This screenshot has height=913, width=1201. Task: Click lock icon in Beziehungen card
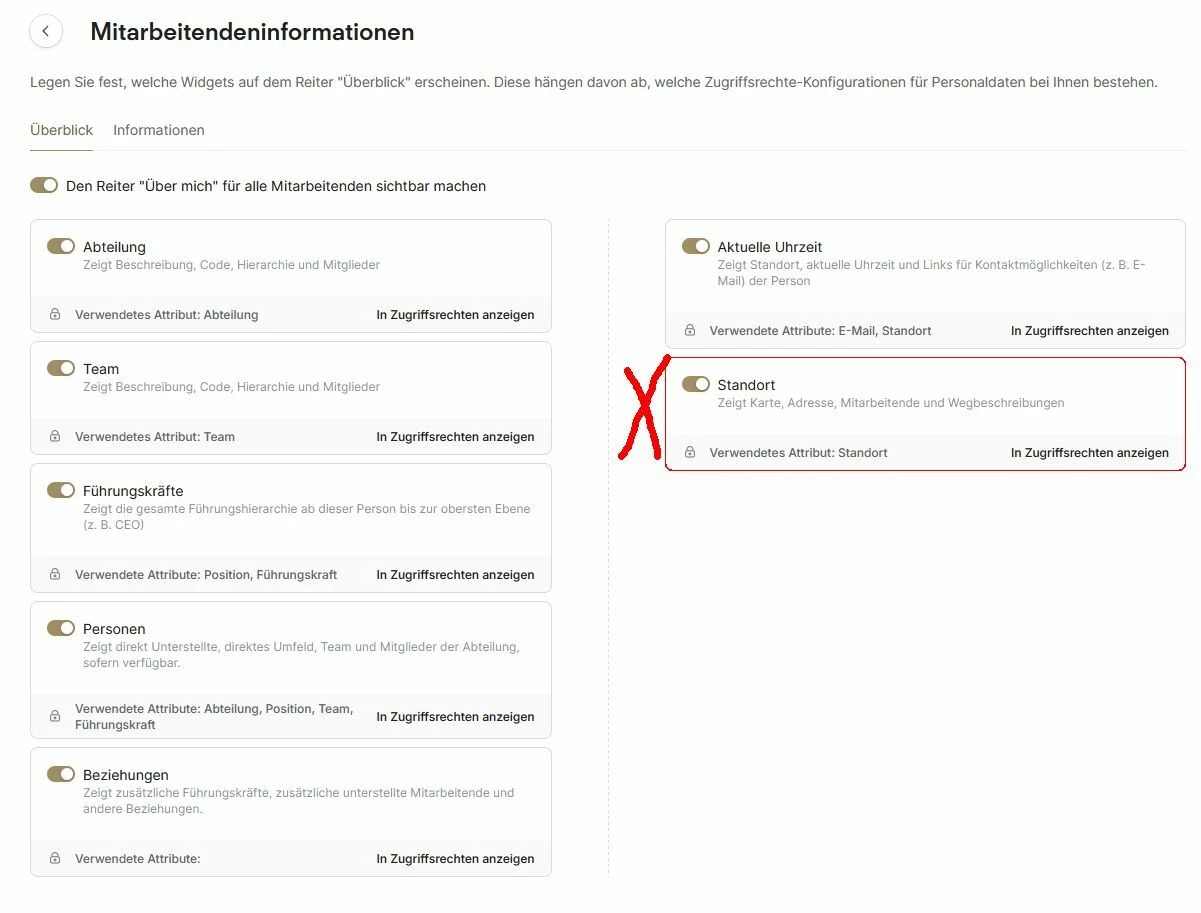[55, 859]
